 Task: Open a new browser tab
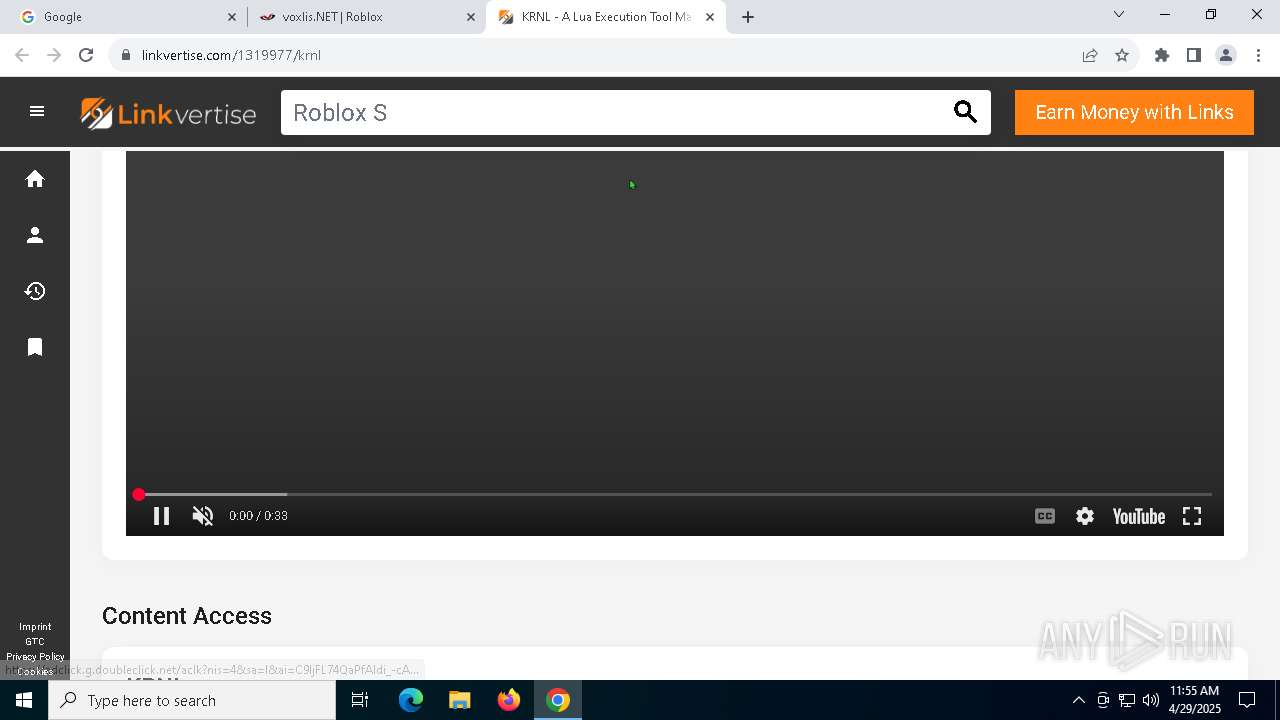(x=747, y=17)
